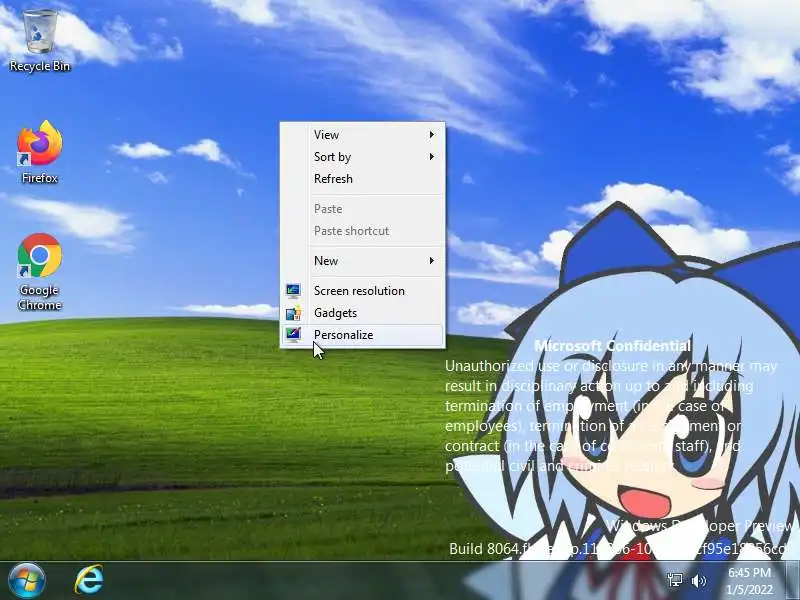Click the Recycle Bin label text
Image resolution: width=800 pixels, height=600 pixels.
(x=40, y=66)
